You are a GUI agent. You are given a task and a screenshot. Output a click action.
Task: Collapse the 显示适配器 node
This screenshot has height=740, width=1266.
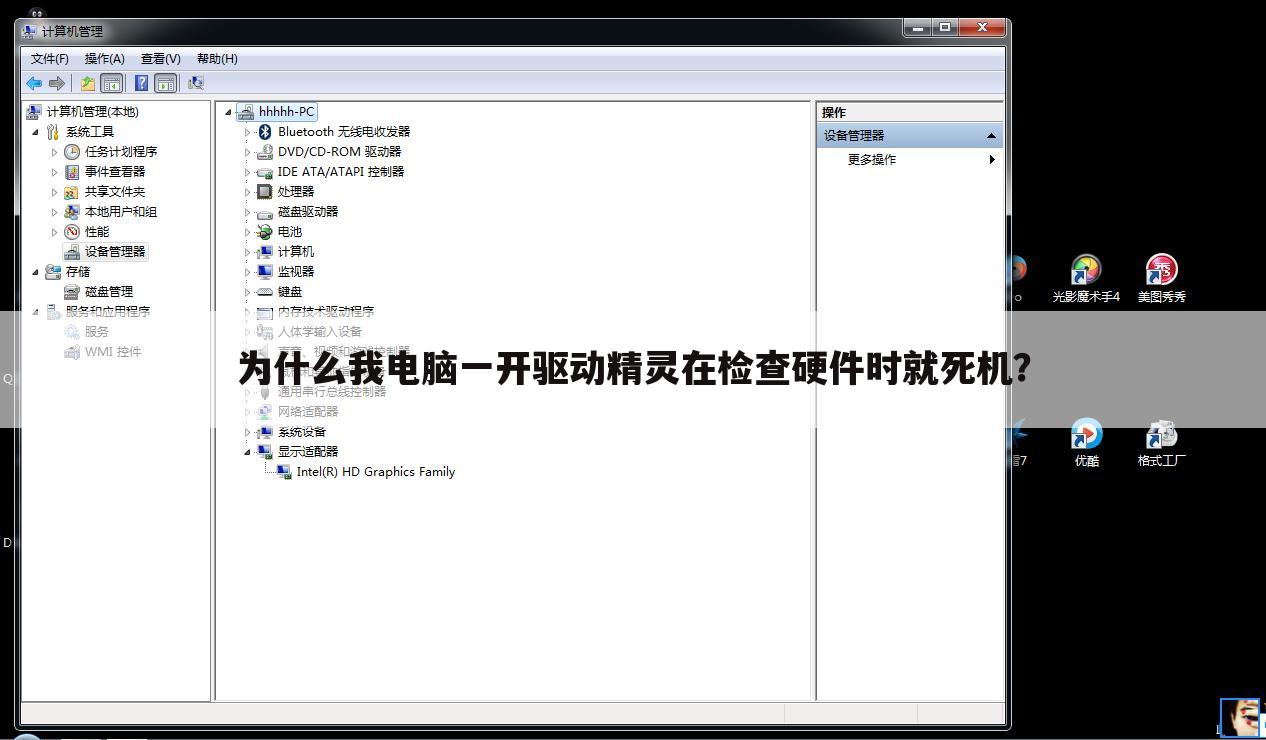click(x=248, y=452)
